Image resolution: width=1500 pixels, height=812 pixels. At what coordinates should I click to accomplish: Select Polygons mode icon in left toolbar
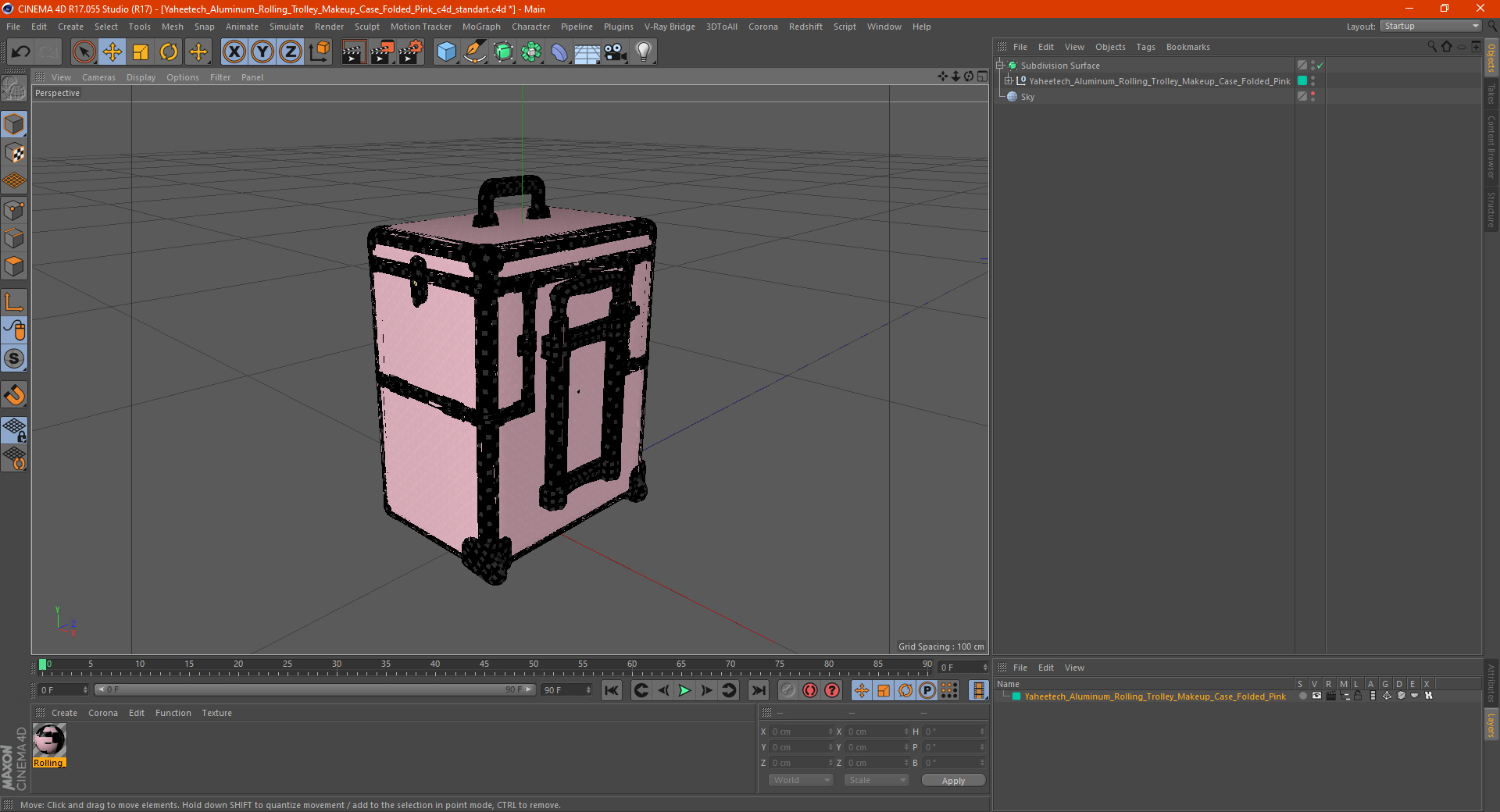[14, 267]
